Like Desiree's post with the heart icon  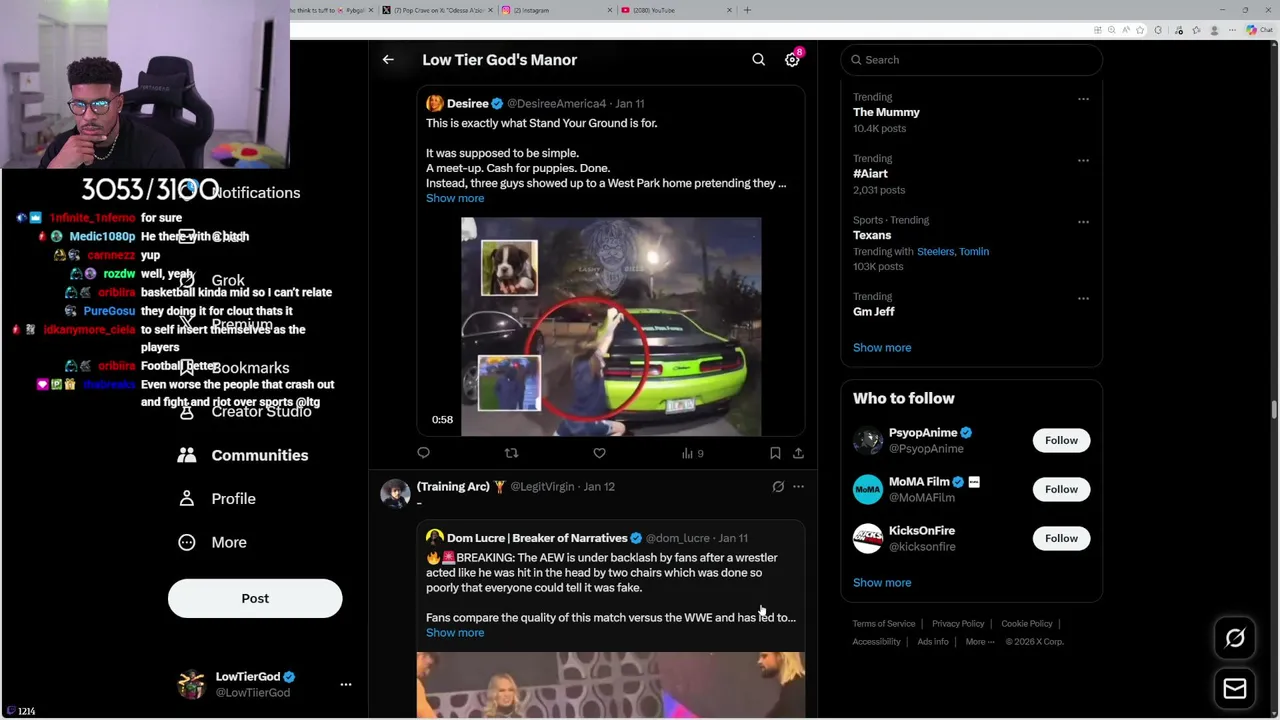(599, 453)
